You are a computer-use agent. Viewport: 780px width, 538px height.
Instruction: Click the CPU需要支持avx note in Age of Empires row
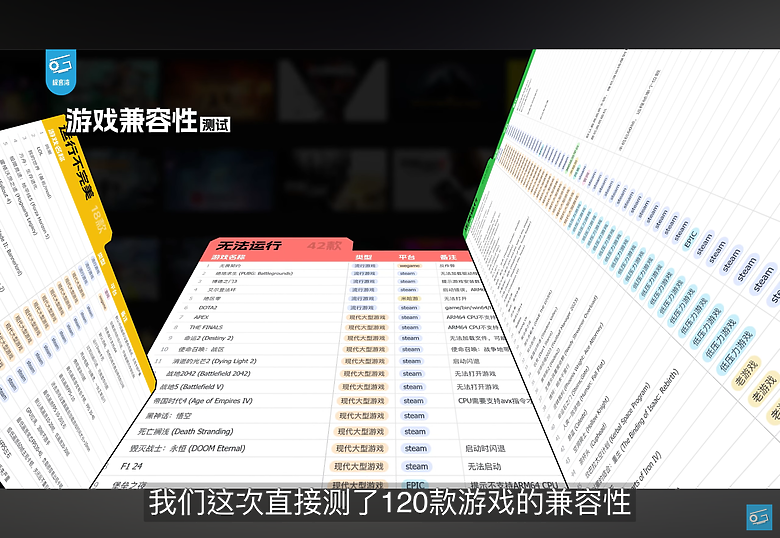495,401
